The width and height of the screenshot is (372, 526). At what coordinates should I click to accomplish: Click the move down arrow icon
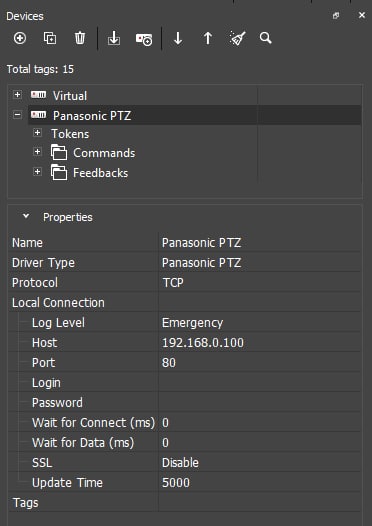(178, 38)
